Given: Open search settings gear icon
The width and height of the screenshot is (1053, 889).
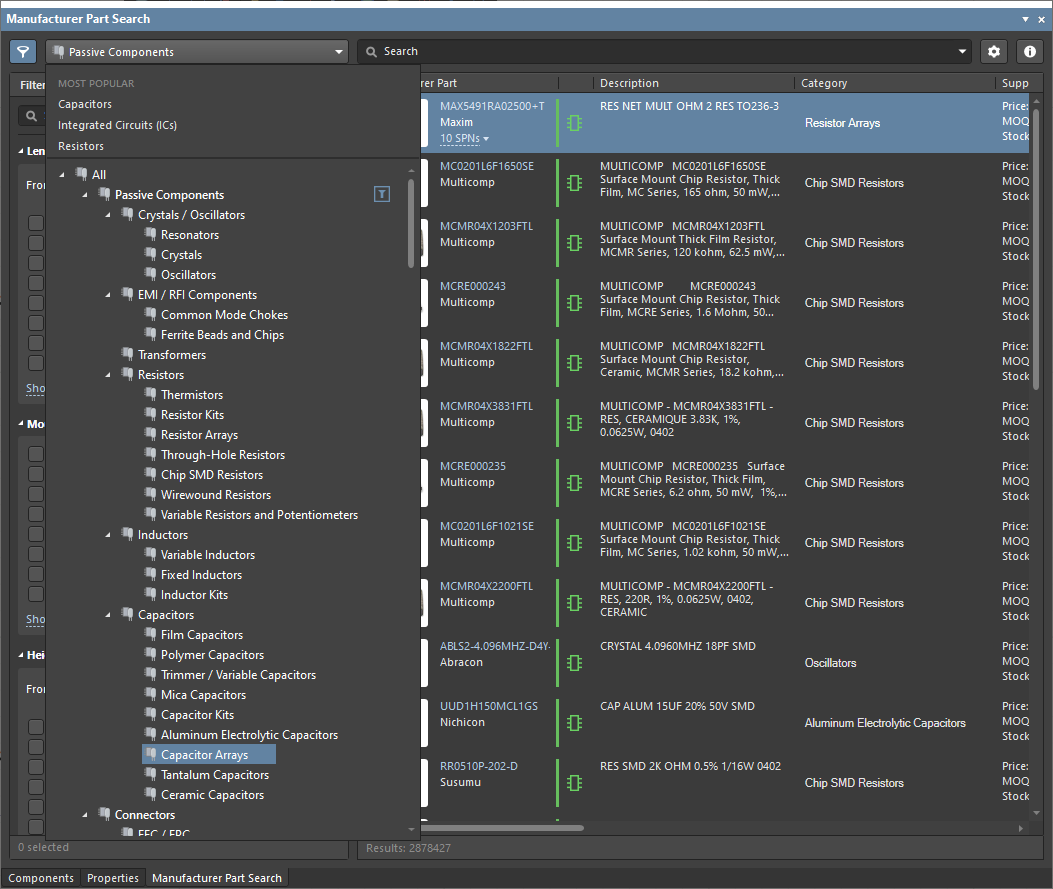Looking at the screenshot, I should coord(994,52).
